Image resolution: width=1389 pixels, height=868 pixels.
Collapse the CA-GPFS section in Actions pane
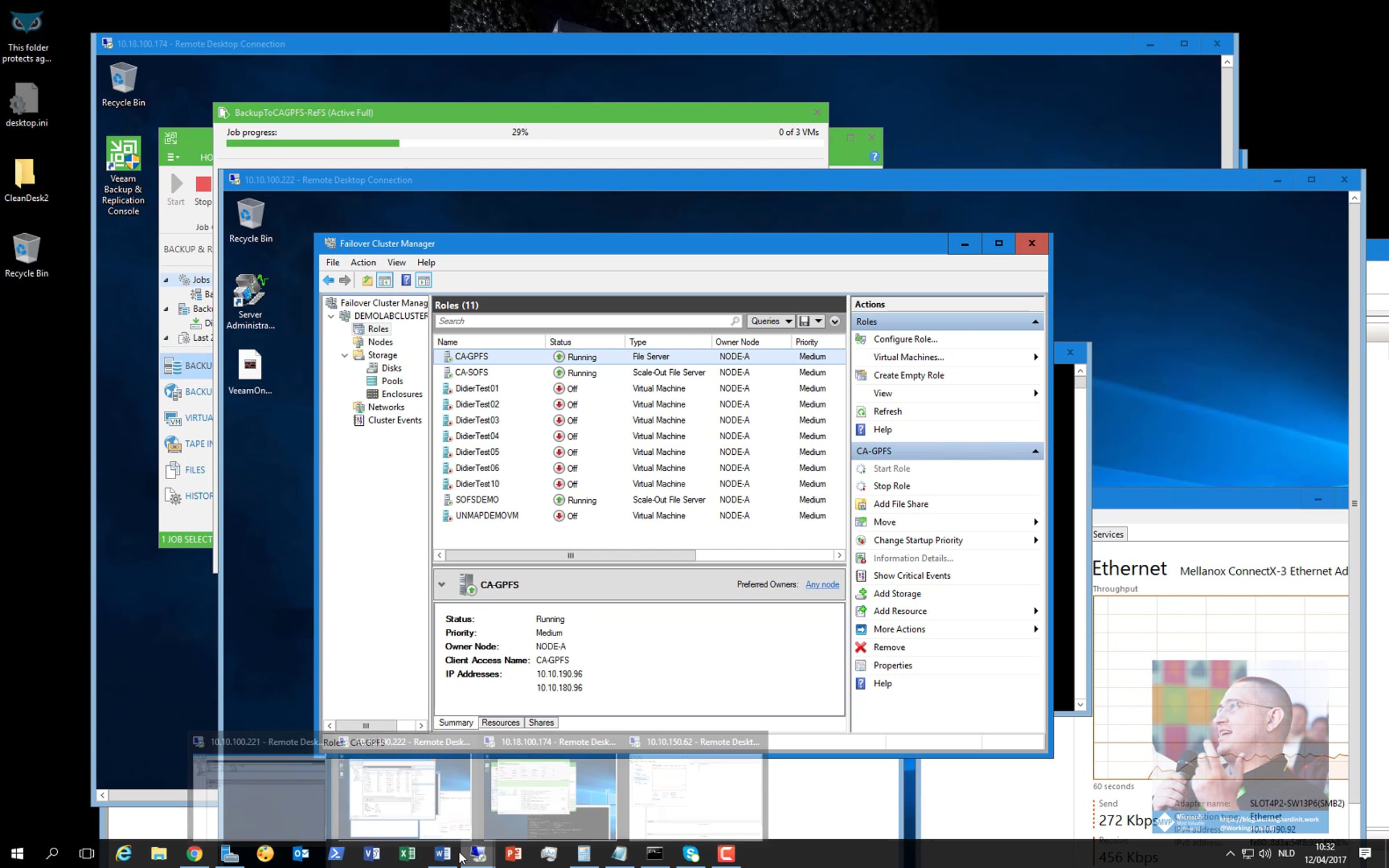(1035, 451)
